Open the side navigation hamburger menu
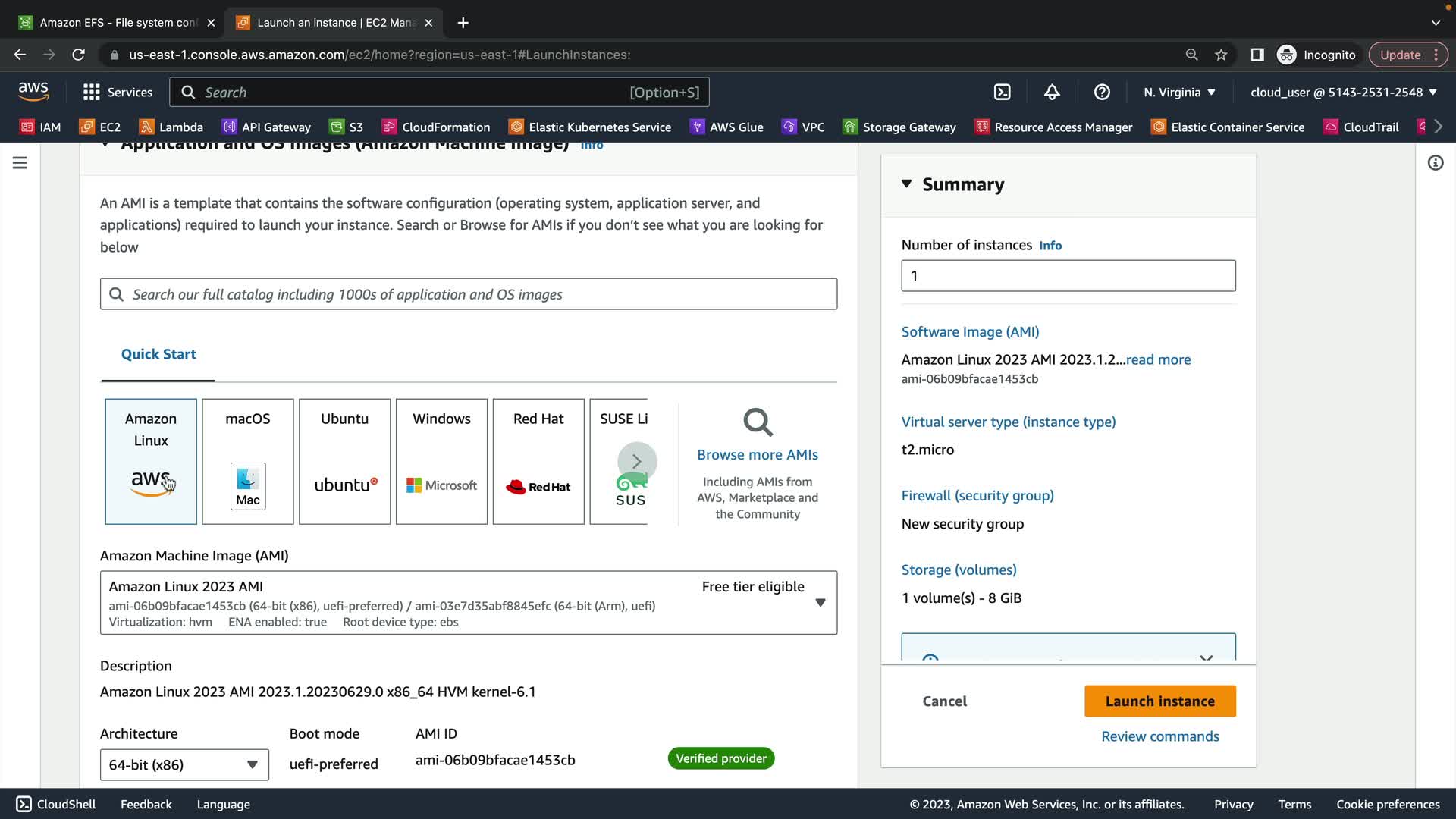Image resolution: width=1456 pixels, height=819 pixels. pos(20,163)
